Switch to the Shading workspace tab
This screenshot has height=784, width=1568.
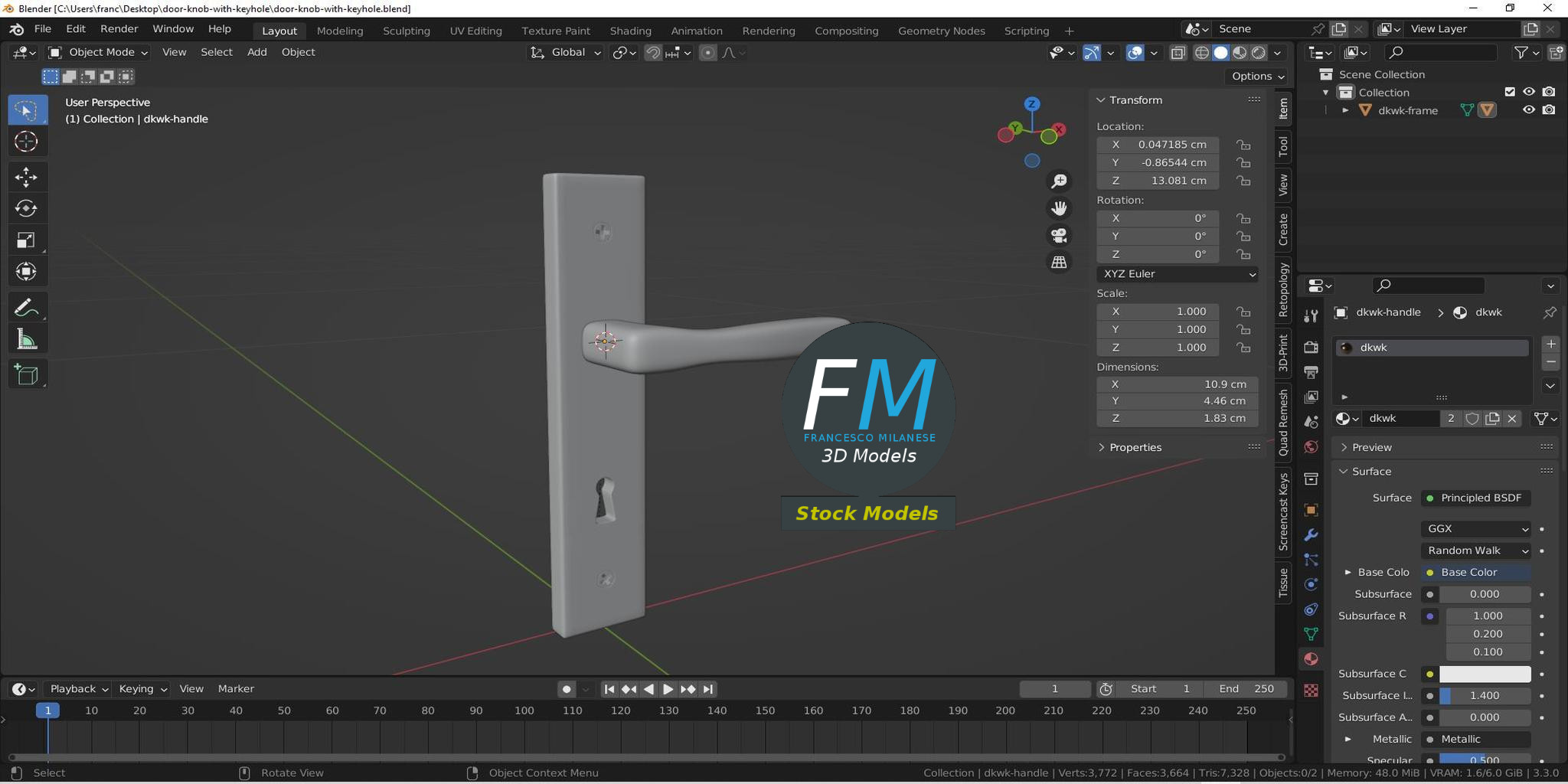coord(629,31)
